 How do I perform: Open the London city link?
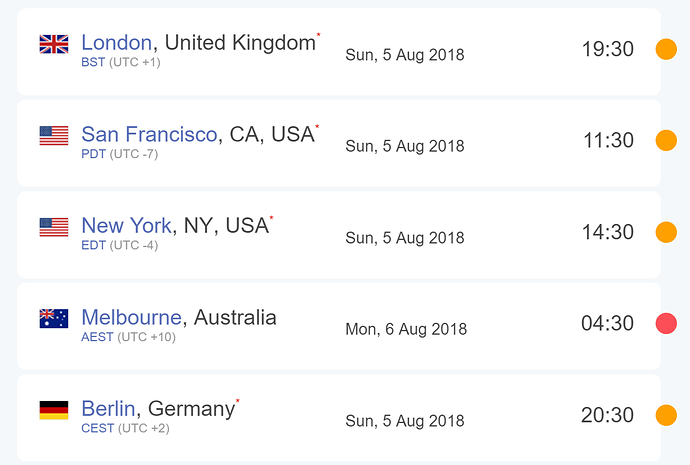[x=116, y=42]
